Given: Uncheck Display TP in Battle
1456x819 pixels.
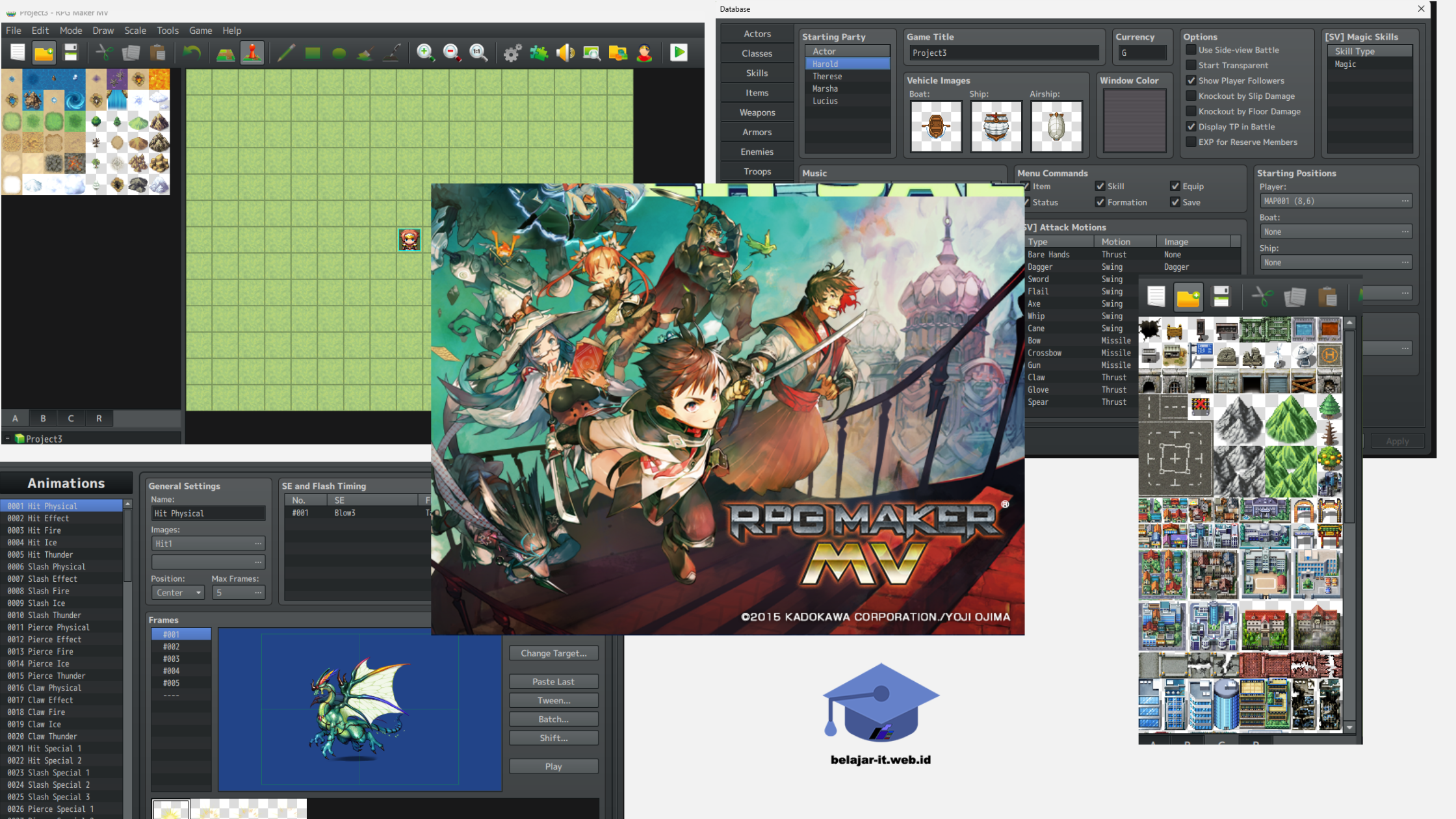Looking at the screenshot, I should point(1191,127).
